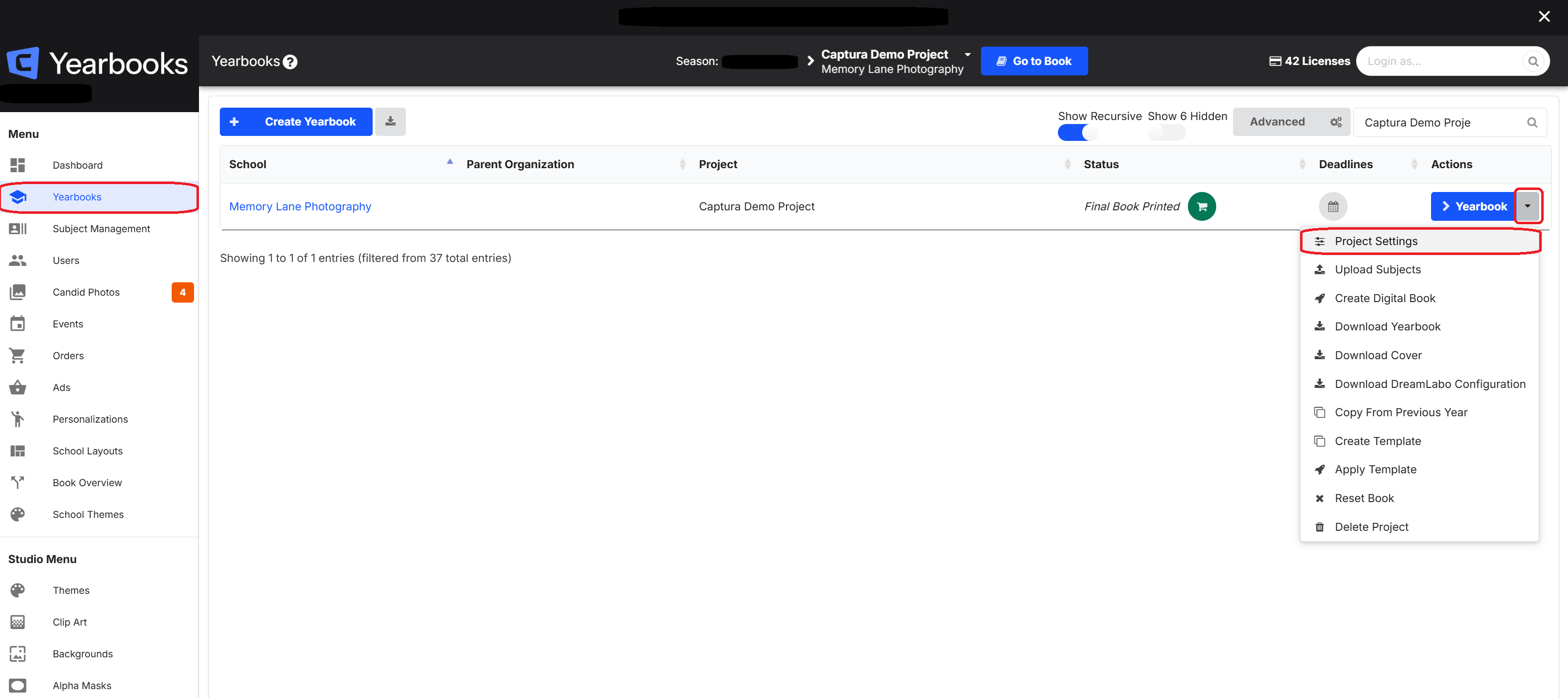Select the Yearbooks graduation cap icon
This screenshot has height=698, width=1568.
(18, 196)
